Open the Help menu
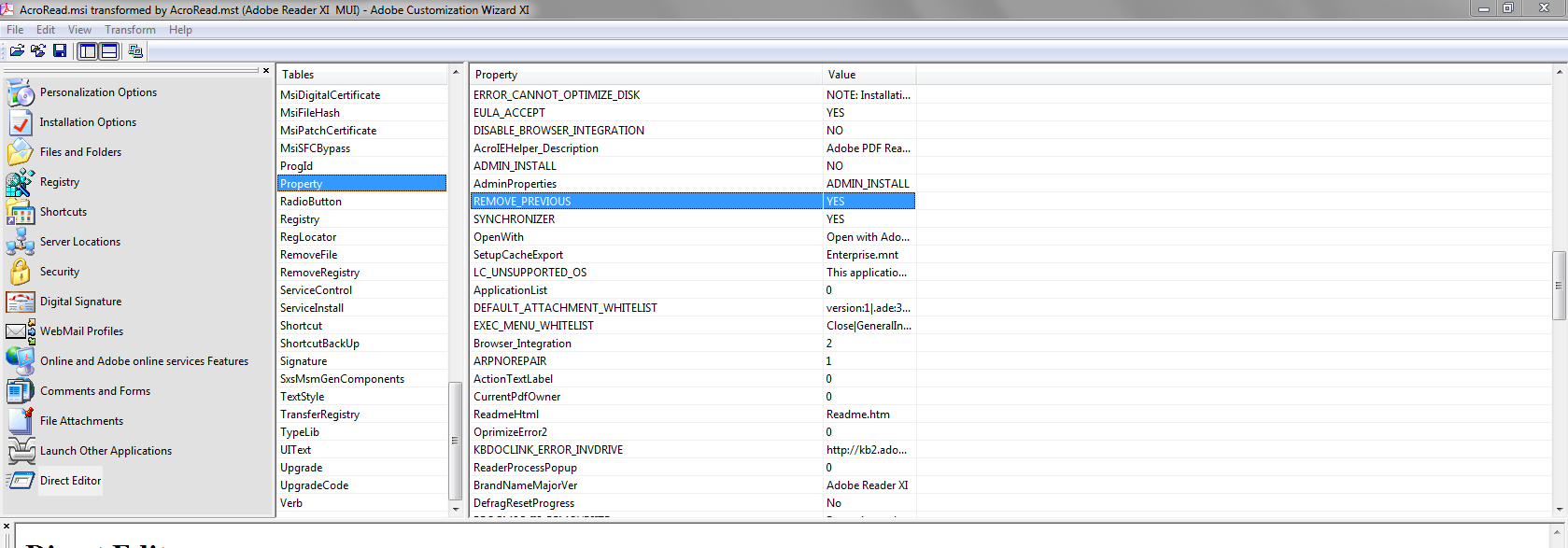This screenshot has width=1568, height=548. pyautogui.click(x=180, y=30)
